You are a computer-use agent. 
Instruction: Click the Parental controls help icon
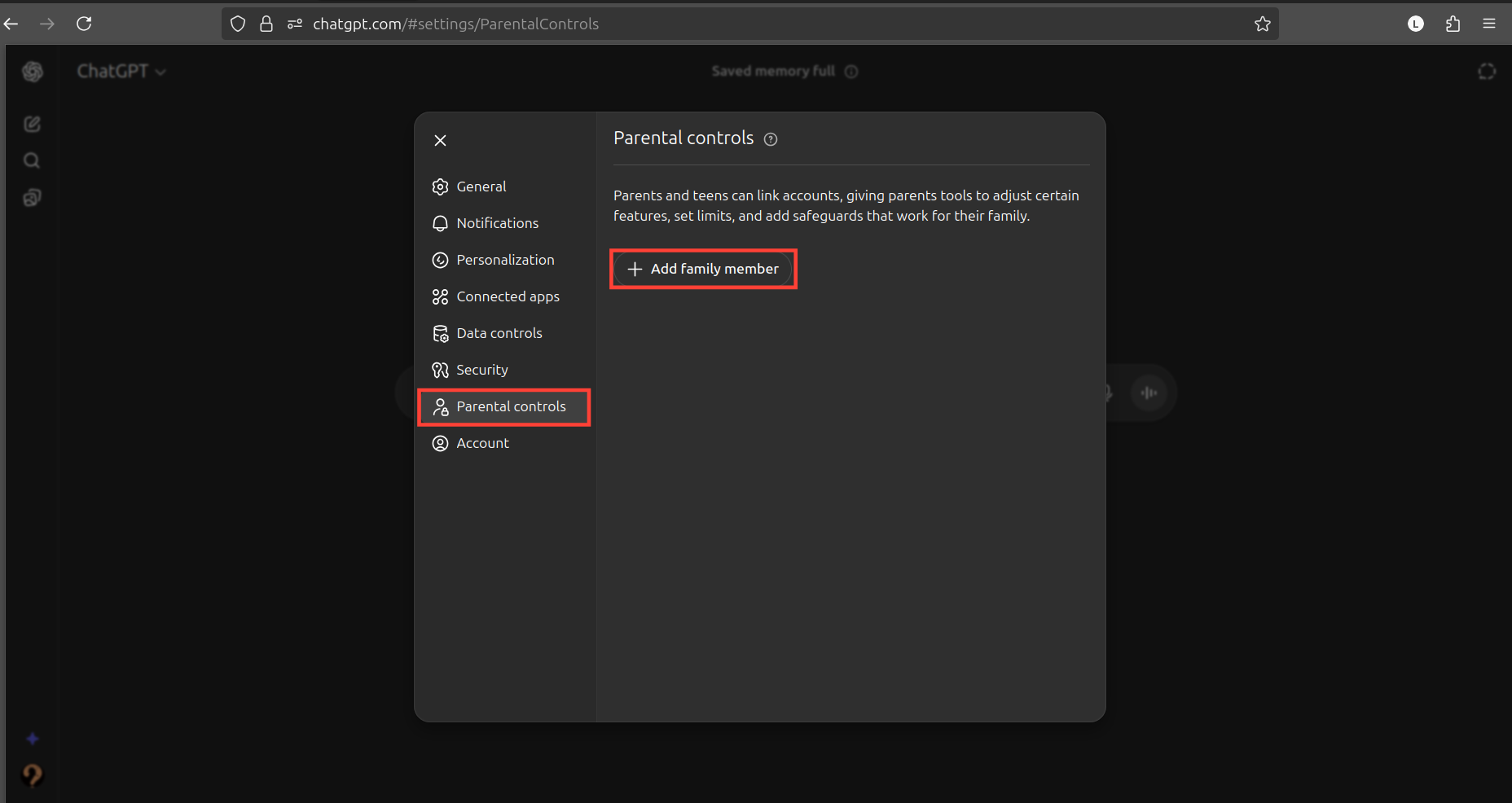(770, 139)
